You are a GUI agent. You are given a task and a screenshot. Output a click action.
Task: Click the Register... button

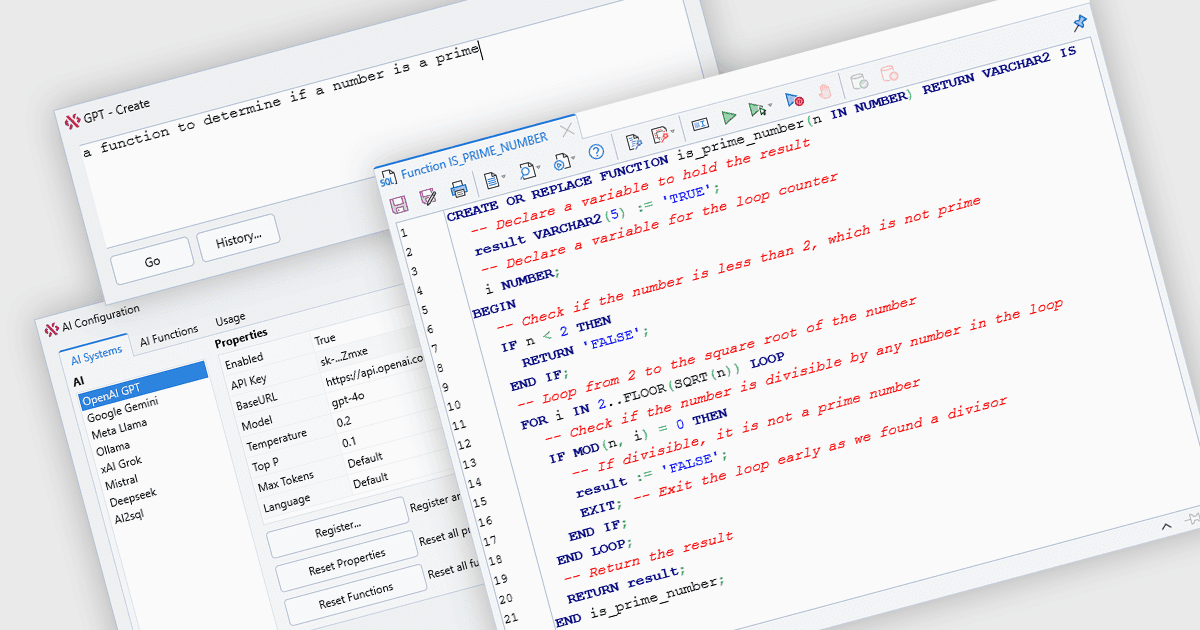(x=337, y=525)
